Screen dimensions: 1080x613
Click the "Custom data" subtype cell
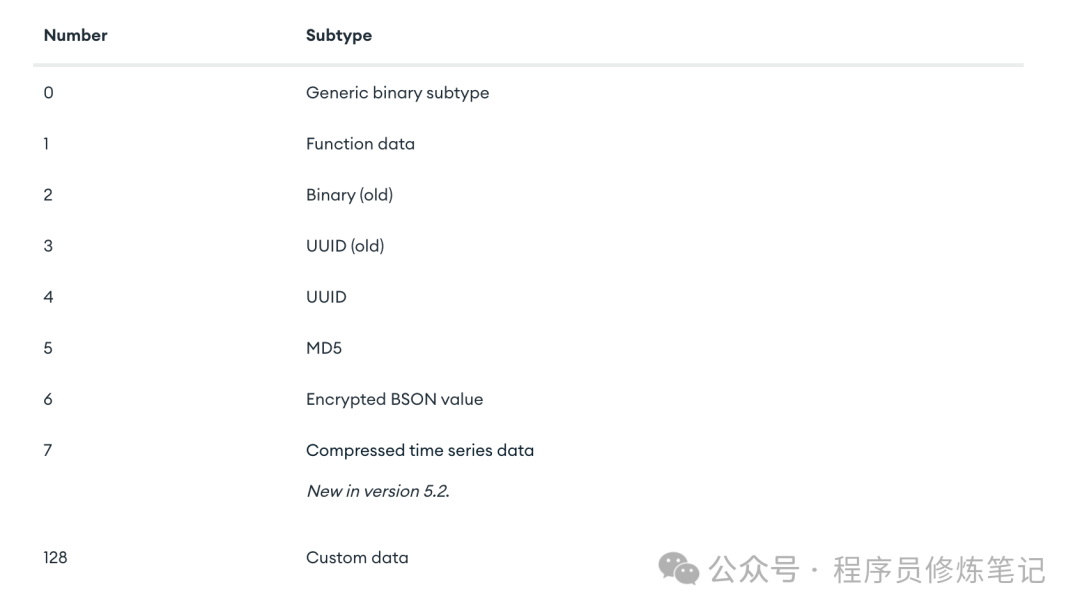coord(357,558)
